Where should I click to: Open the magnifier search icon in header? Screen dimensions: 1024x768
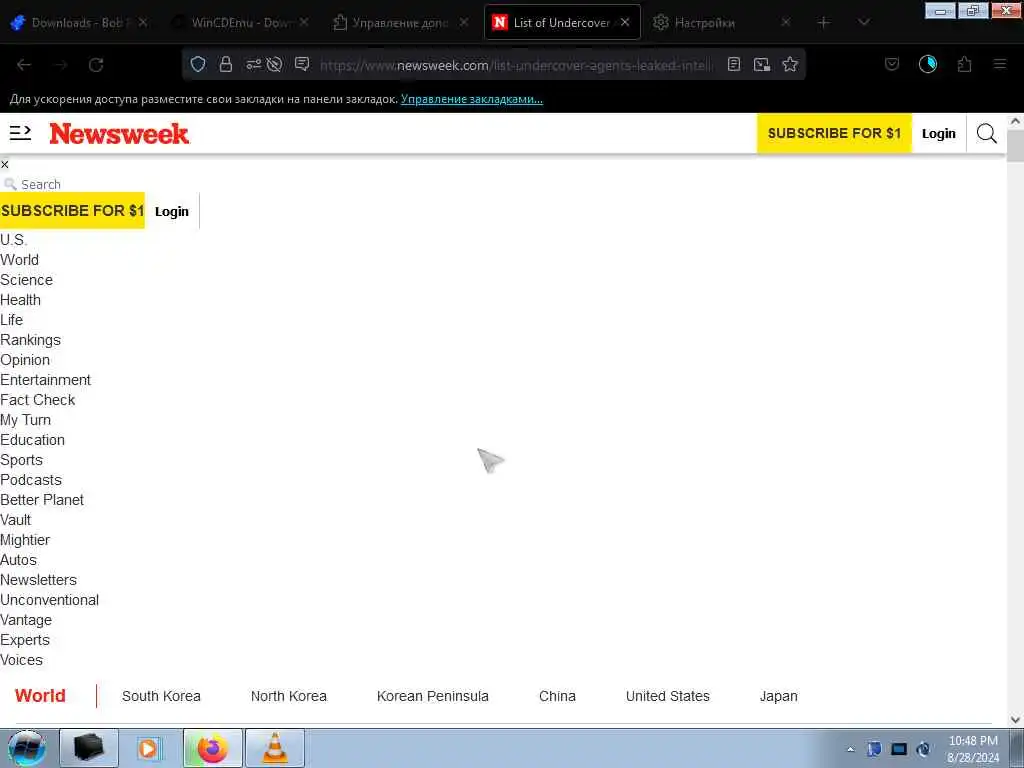point(986,133)
